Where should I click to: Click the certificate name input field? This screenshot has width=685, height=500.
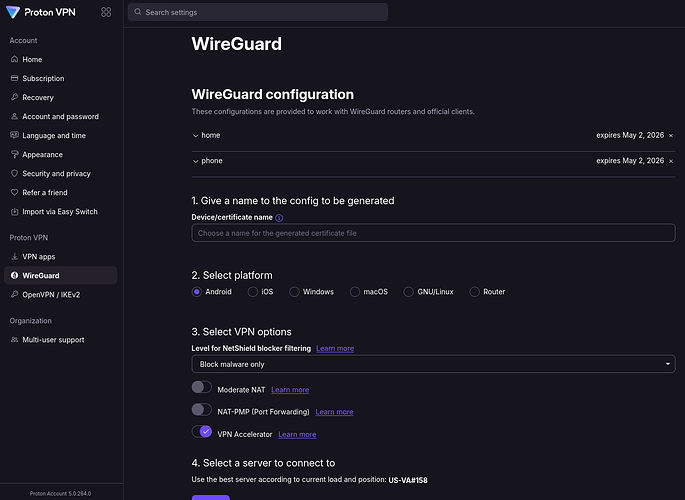tap(433, 233)
